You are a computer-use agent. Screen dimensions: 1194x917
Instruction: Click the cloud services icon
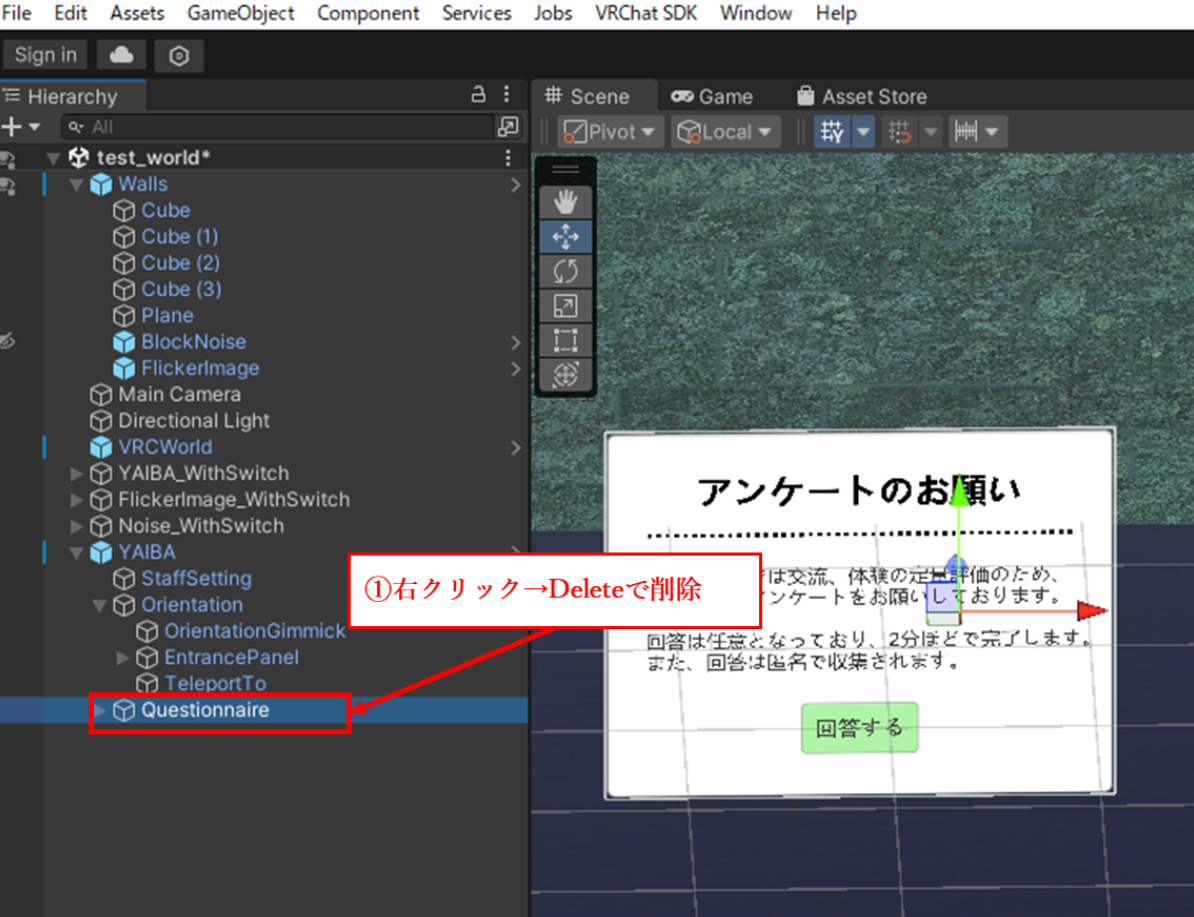(x=121, y=55)
